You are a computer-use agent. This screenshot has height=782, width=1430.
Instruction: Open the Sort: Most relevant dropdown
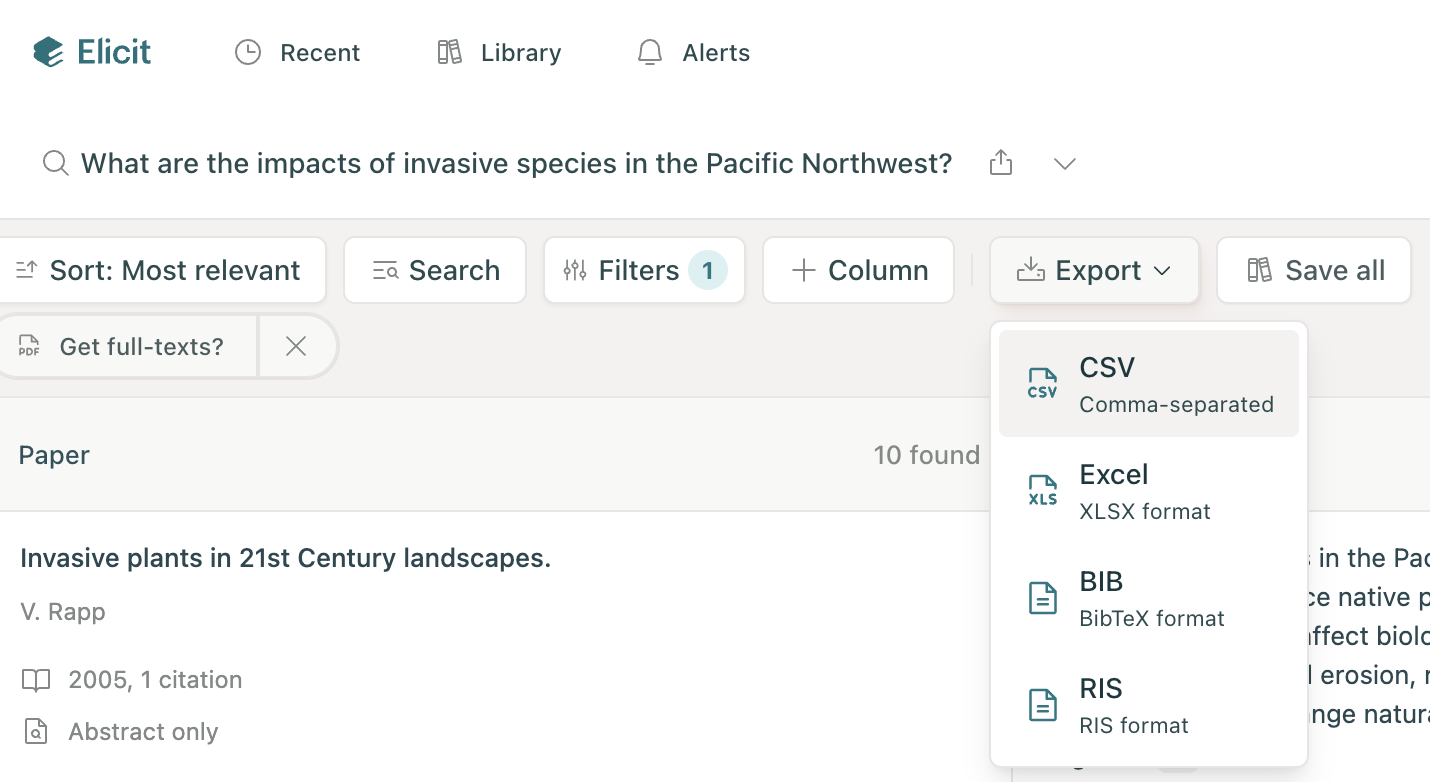[160, 270]
